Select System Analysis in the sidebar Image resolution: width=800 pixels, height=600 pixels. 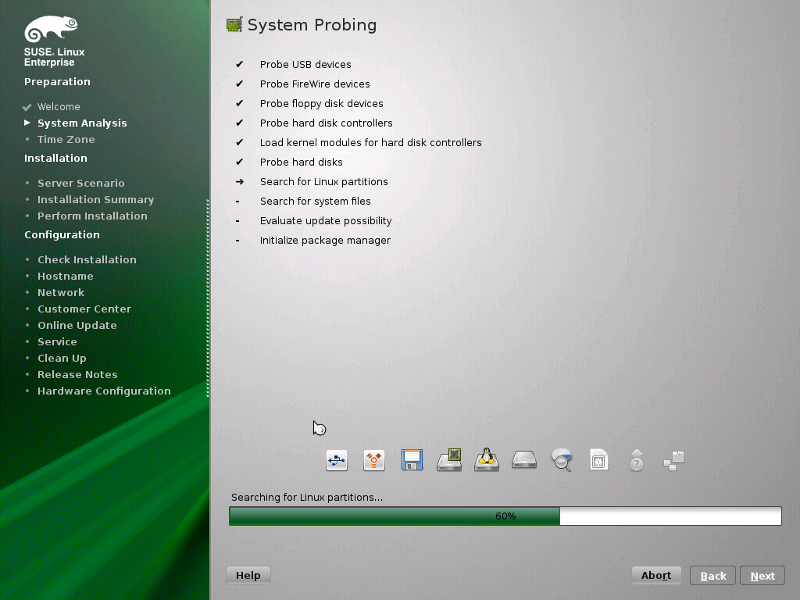[x=82, y=123]
